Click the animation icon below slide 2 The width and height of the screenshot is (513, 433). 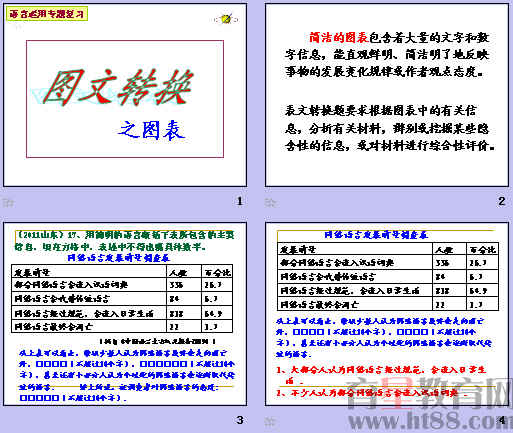click(x=271, y=202)
